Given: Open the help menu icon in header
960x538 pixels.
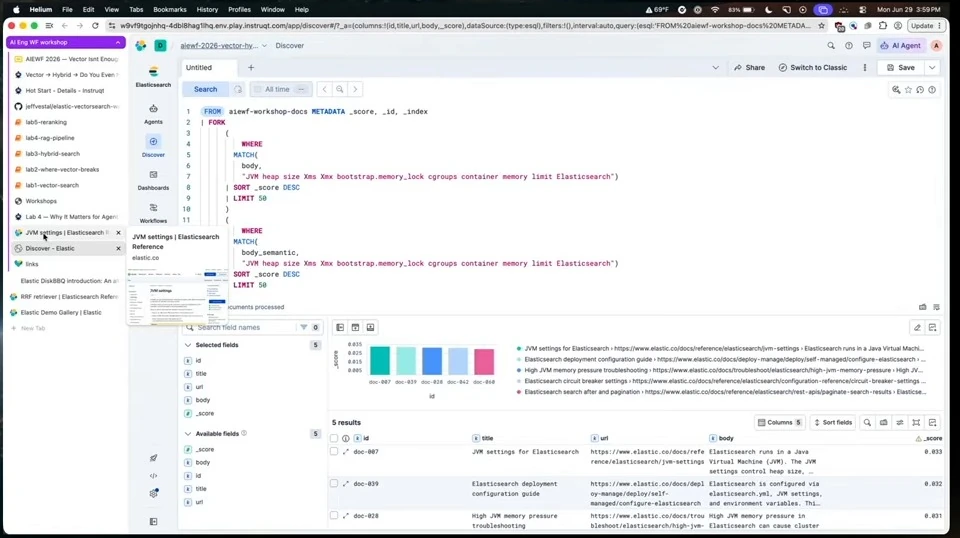Looking at the screenshot, I should click(849, 45).
